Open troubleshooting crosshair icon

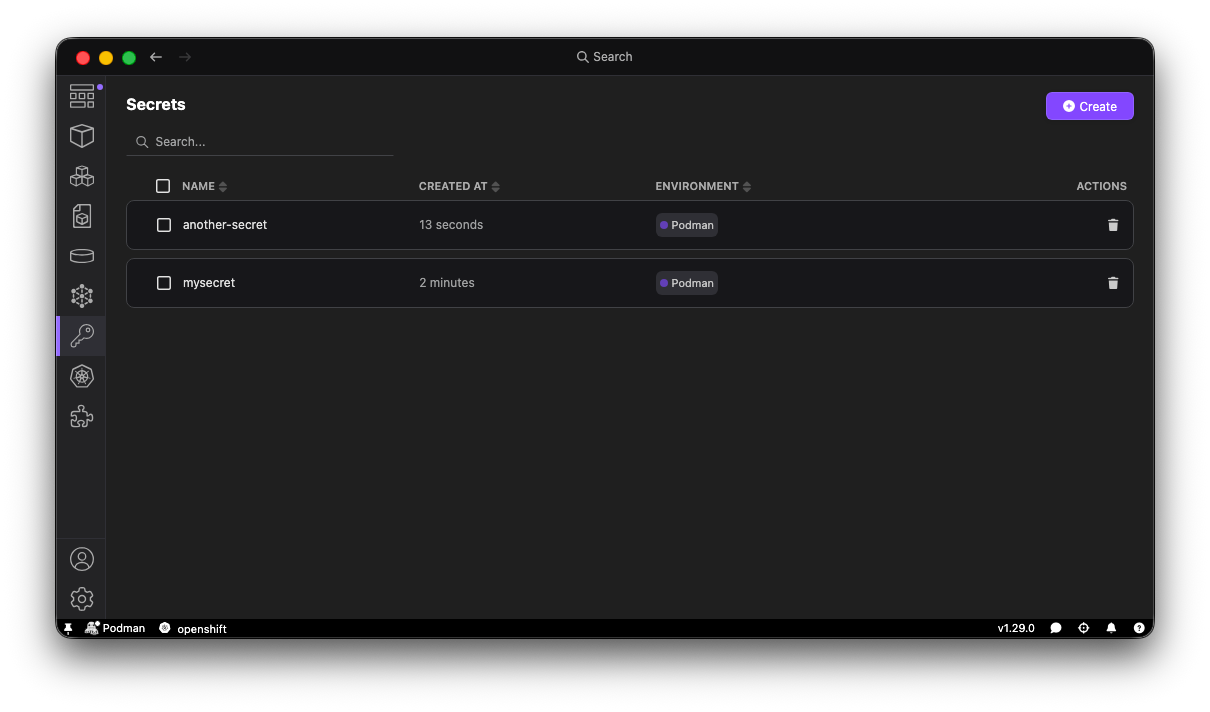(x=1084, y=628)
